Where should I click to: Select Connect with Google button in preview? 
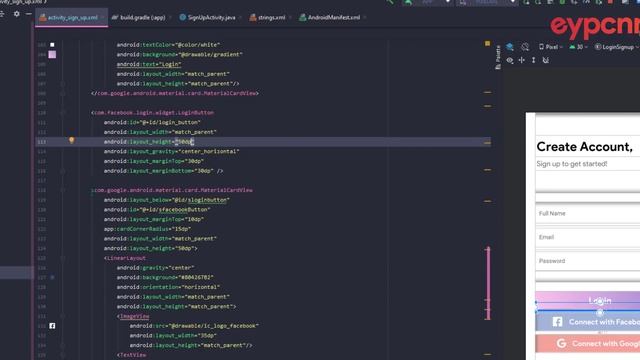coord(588,344)
